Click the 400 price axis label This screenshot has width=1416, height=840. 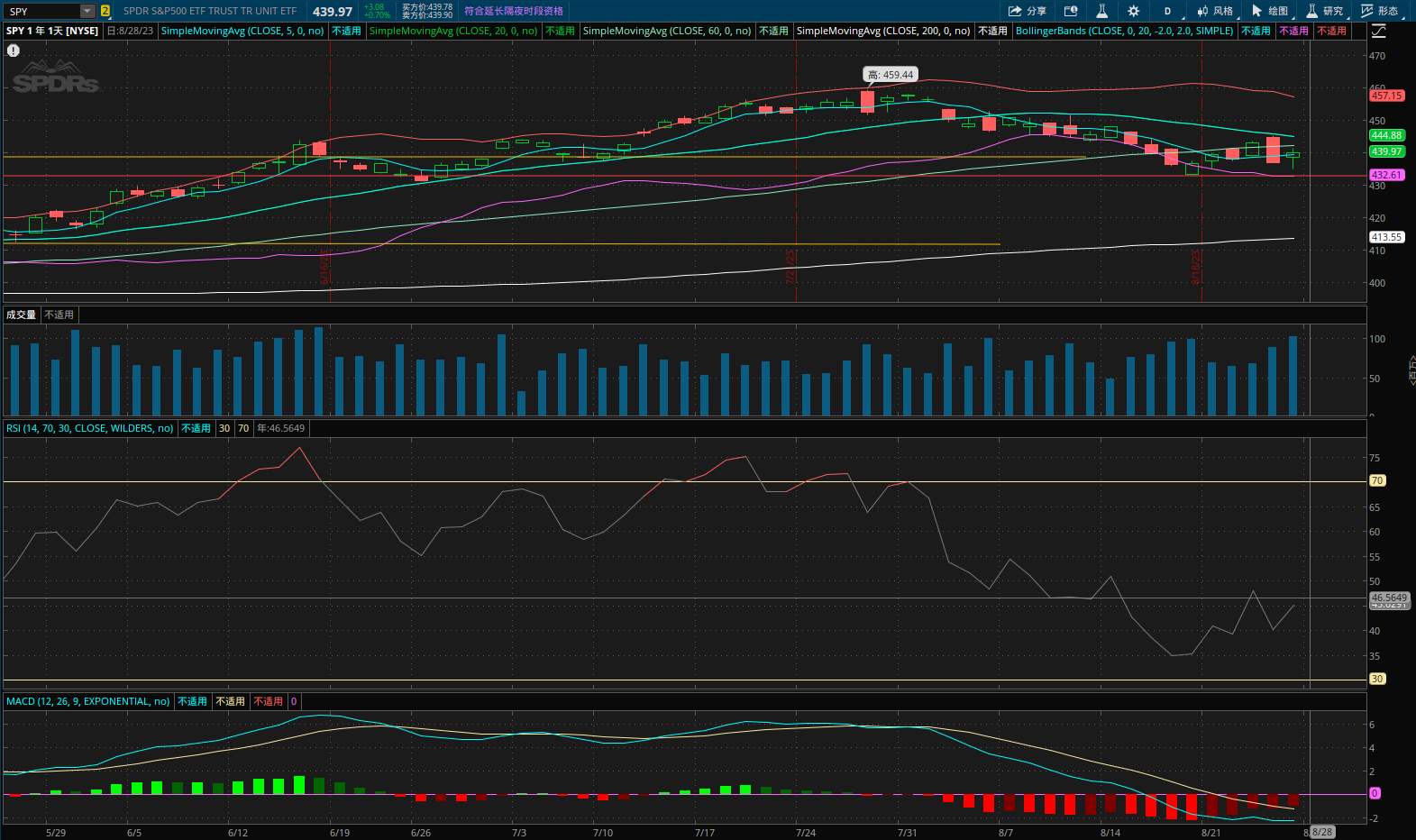pyautogui.click(x=1377, y=283)
